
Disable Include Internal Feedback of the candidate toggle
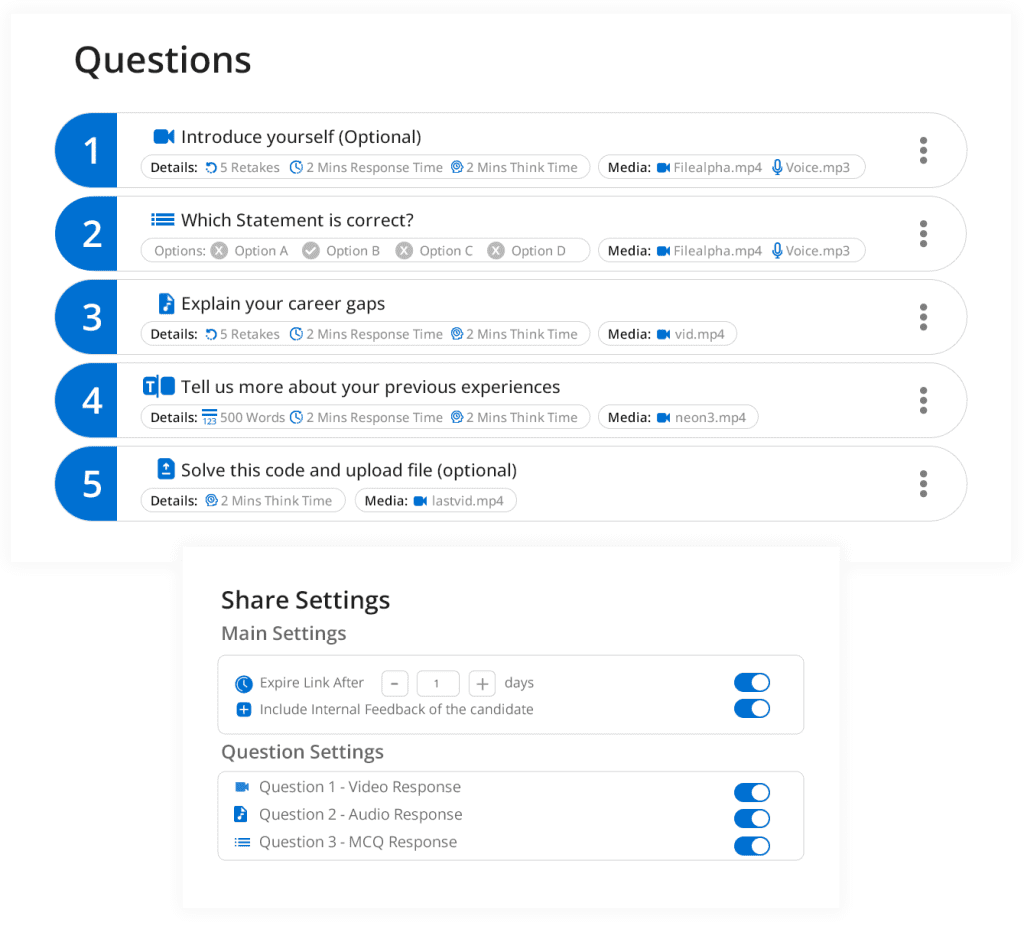pyautogui.click(x=752, y=709)
